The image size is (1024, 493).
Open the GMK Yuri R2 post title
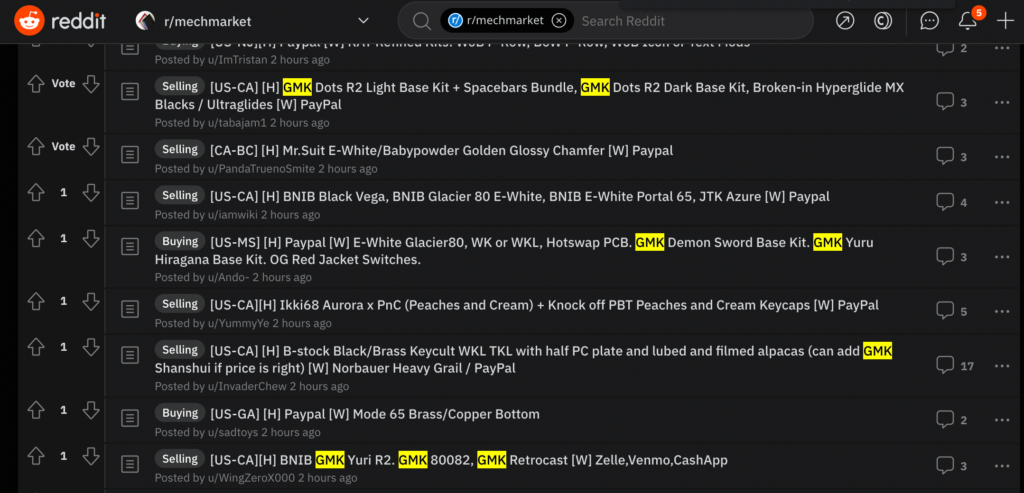click(468, 460)
